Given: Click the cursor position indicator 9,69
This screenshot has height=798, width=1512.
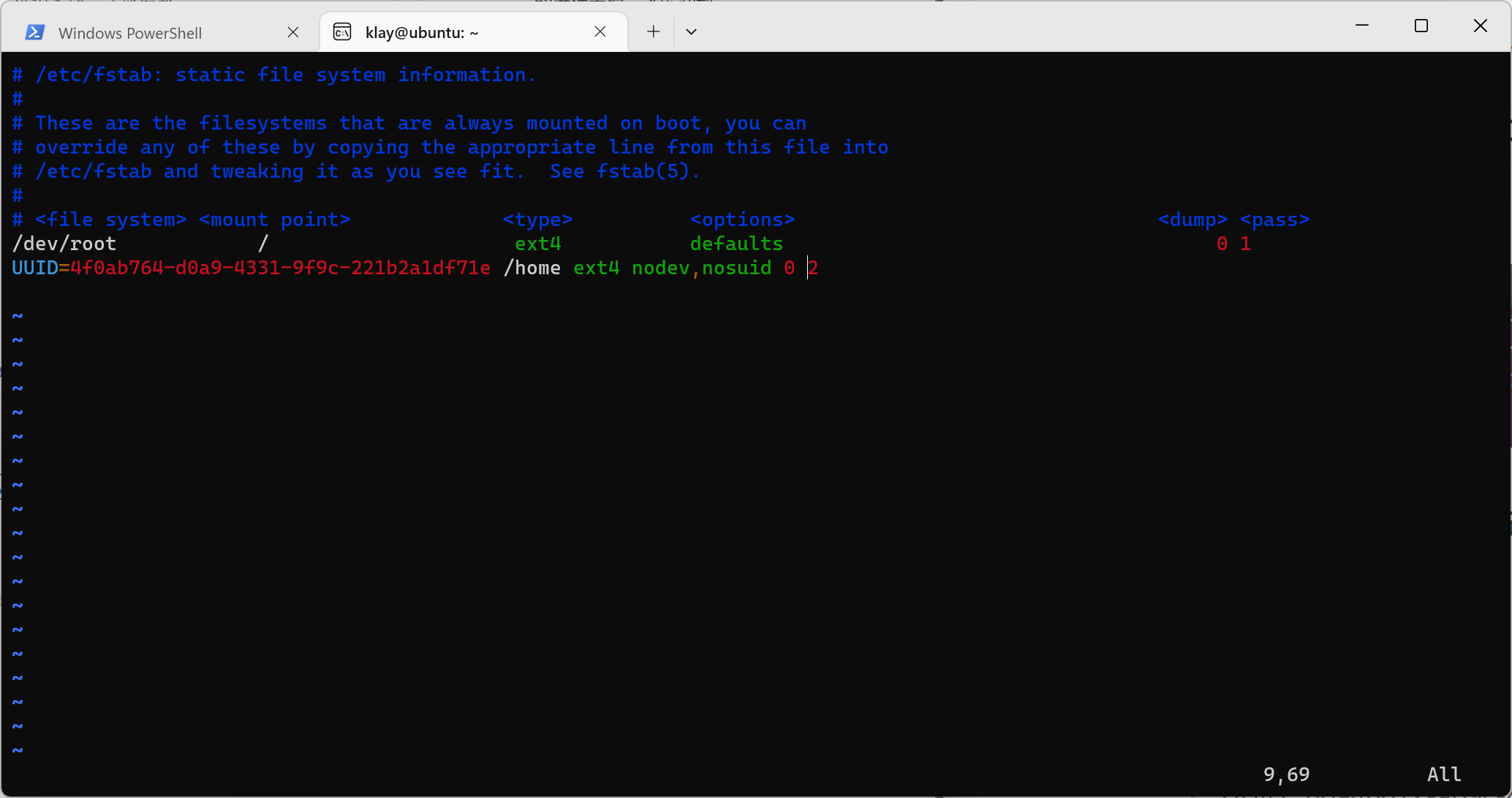Looking at the screenshot, I should (1286, 774).
